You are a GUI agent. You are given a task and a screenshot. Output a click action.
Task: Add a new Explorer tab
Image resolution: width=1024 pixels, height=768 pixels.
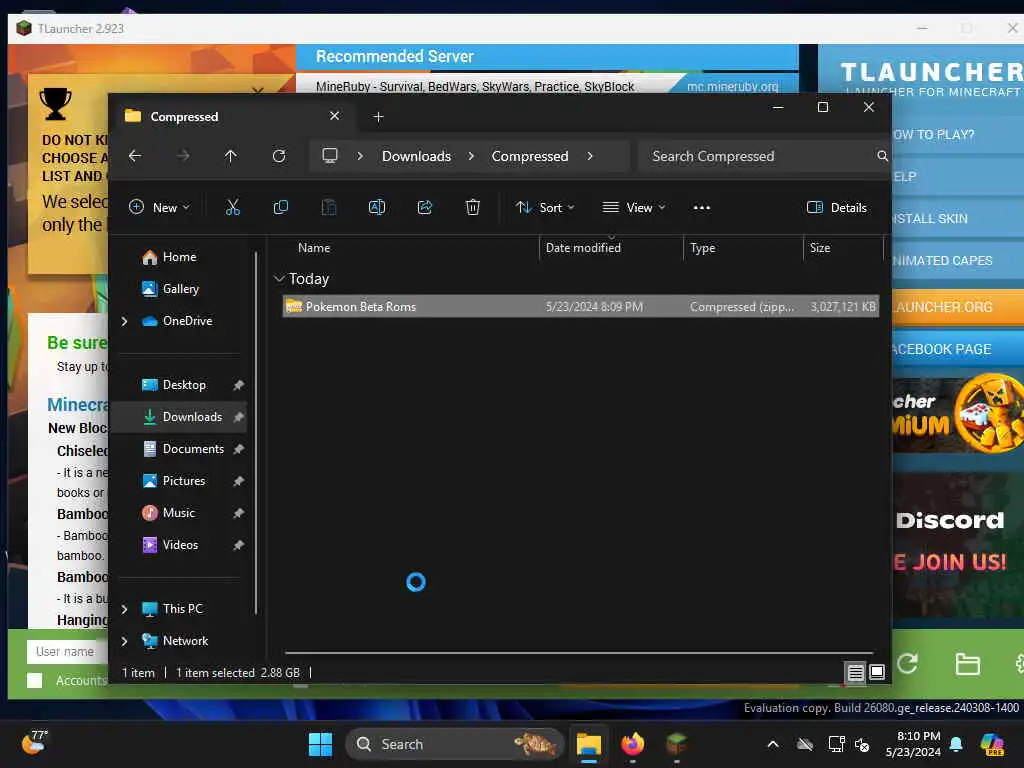click(x=378, y=116)
